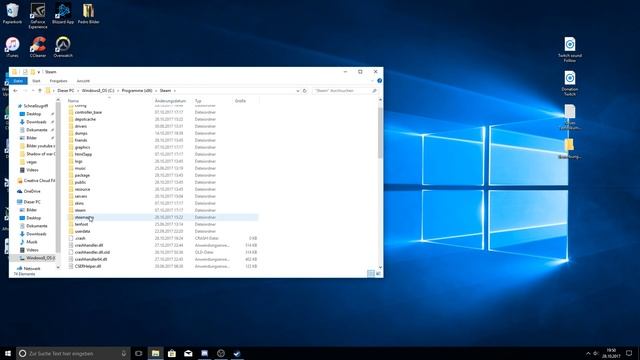Select the CSERHelper.dll file
Image resolution: width=640 pixels, height=360 pixels.
tap(88, 266)
